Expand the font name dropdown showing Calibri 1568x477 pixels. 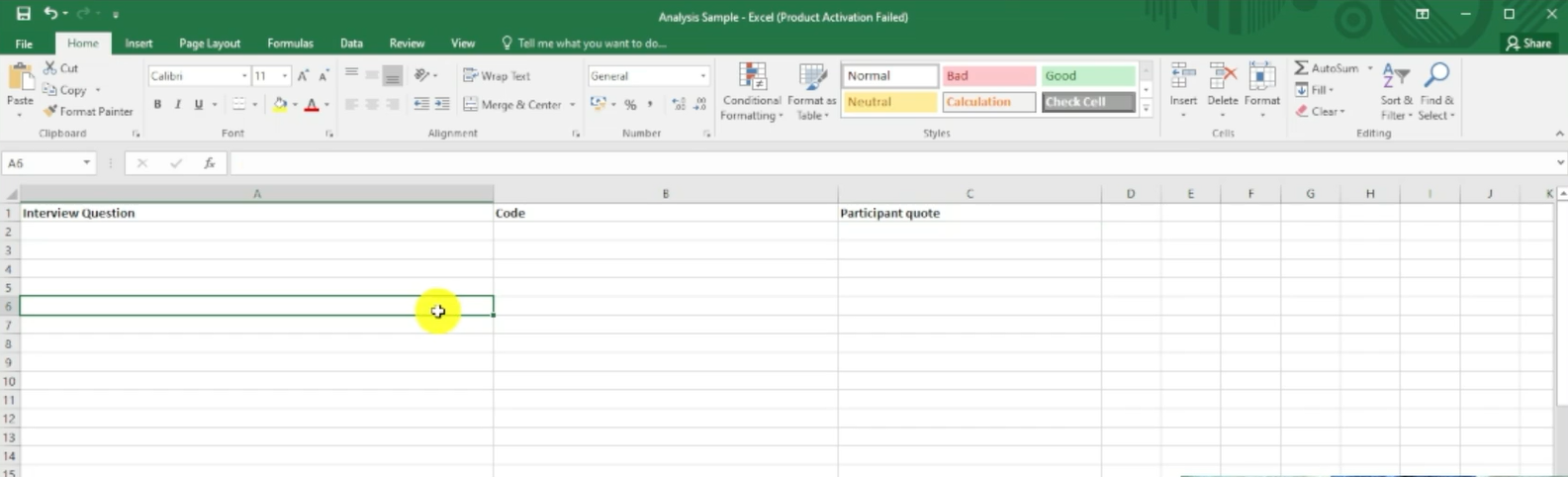coord(244,76)
